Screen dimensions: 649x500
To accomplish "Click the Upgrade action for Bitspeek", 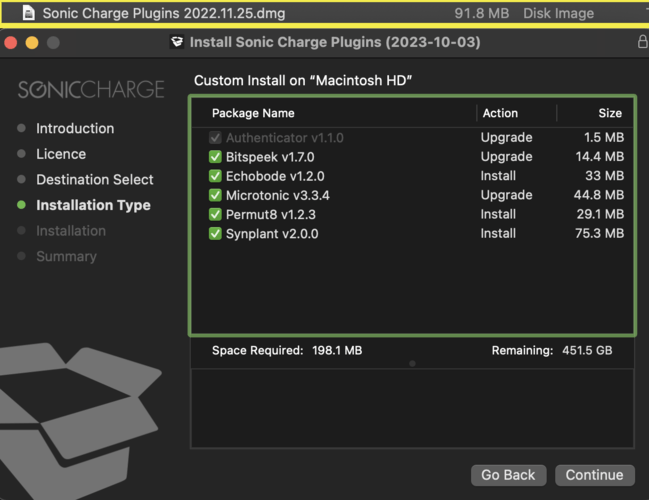I will [x=506, y=156].
